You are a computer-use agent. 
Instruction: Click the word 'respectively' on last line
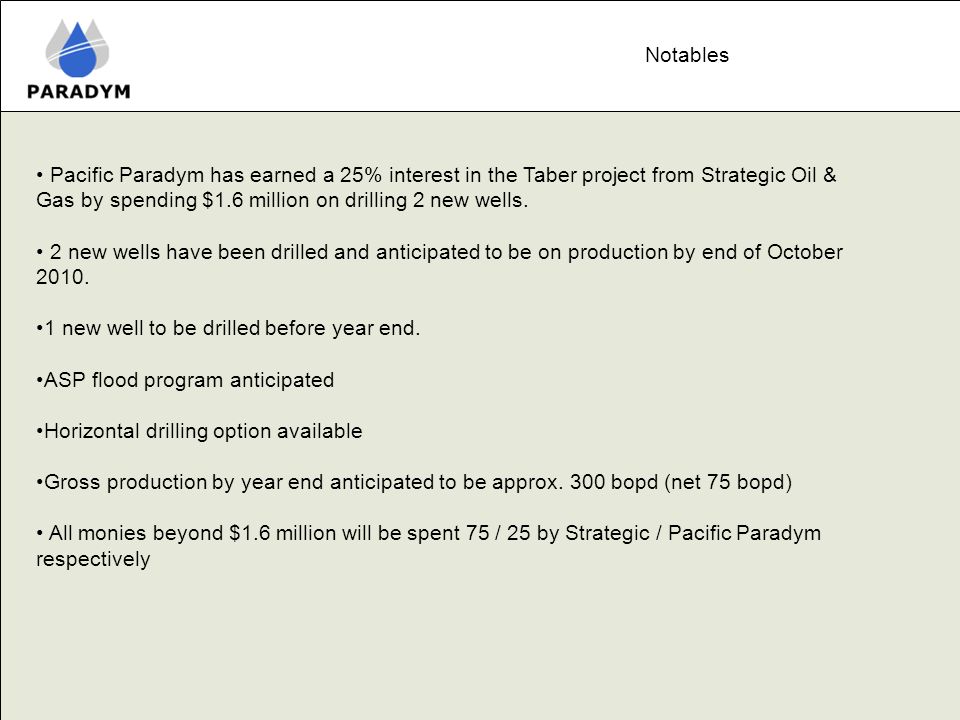93,559
